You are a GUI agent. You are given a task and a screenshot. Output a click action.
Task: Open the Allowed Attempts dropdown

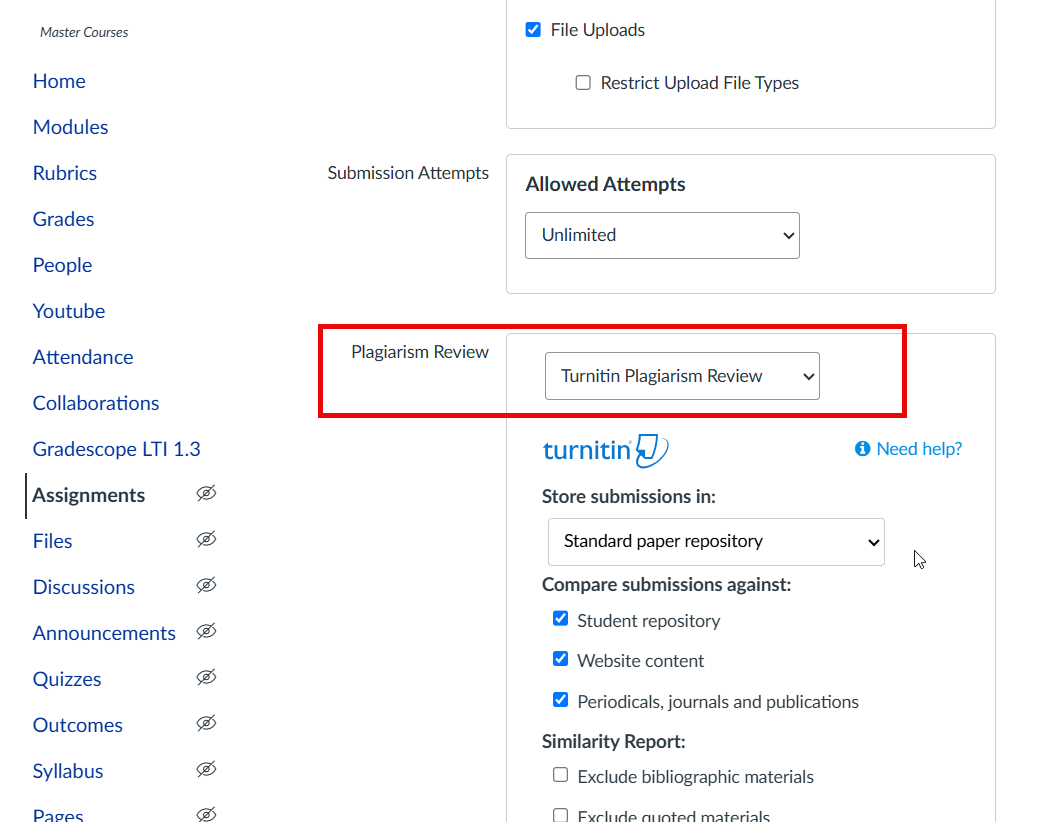662,236
